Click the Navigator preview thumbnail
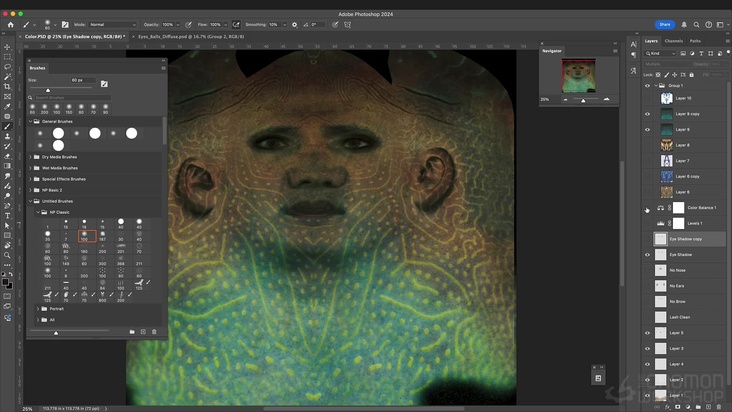The image size is (732, 412). 578,76
